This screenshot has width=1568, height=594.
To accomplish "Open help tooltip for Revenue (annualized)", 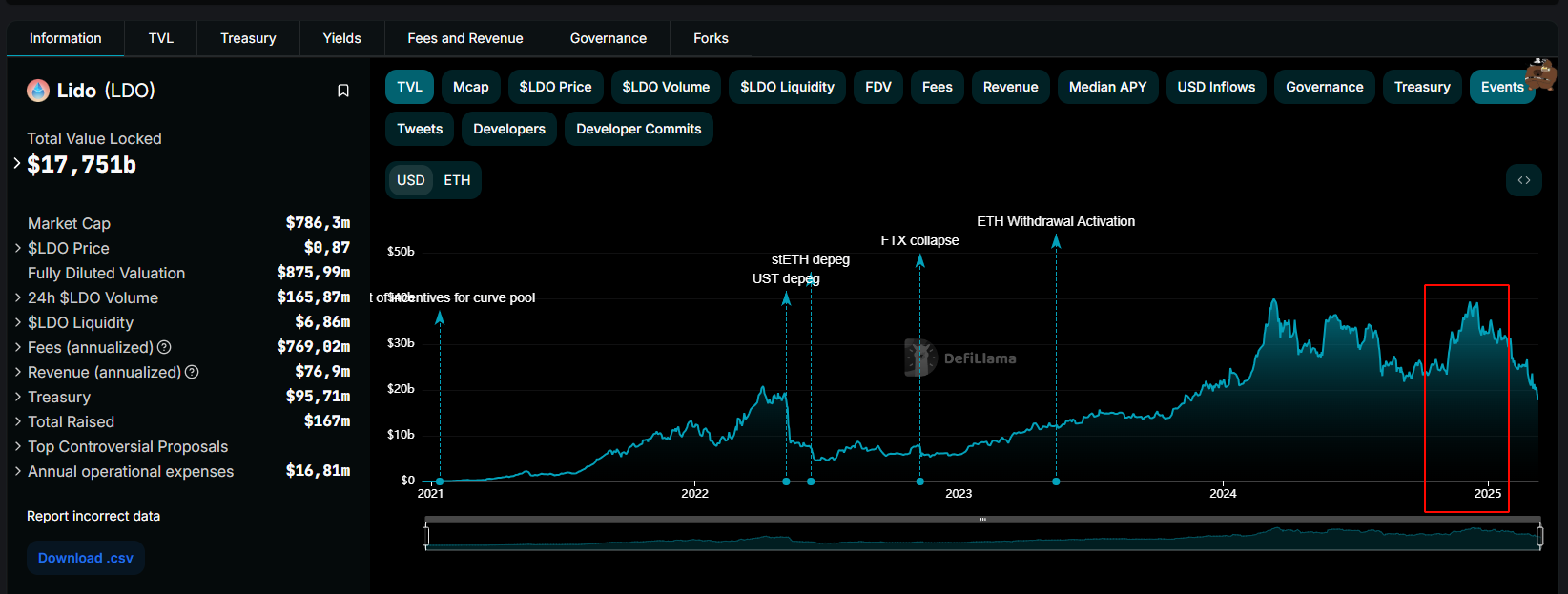I will [192, 372].
